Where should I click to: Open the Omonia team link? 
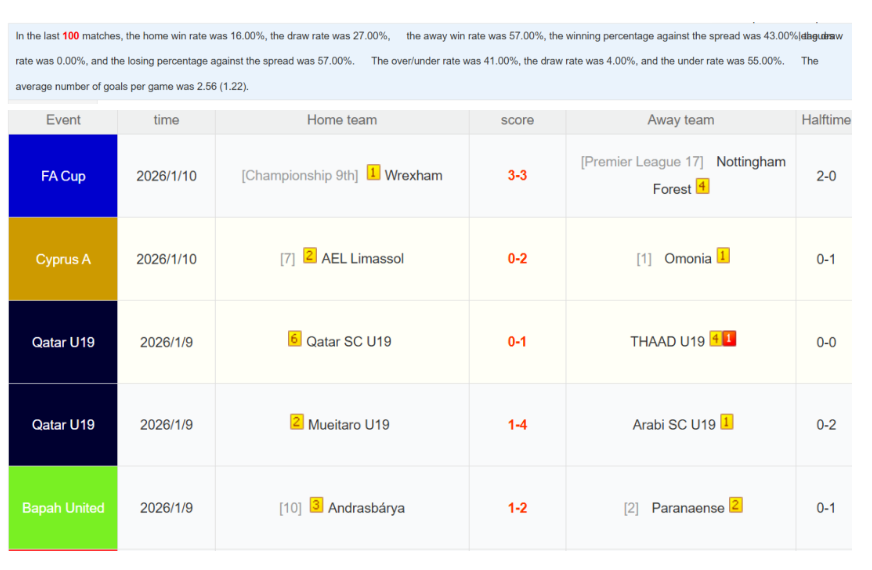[x=688, y=259]
